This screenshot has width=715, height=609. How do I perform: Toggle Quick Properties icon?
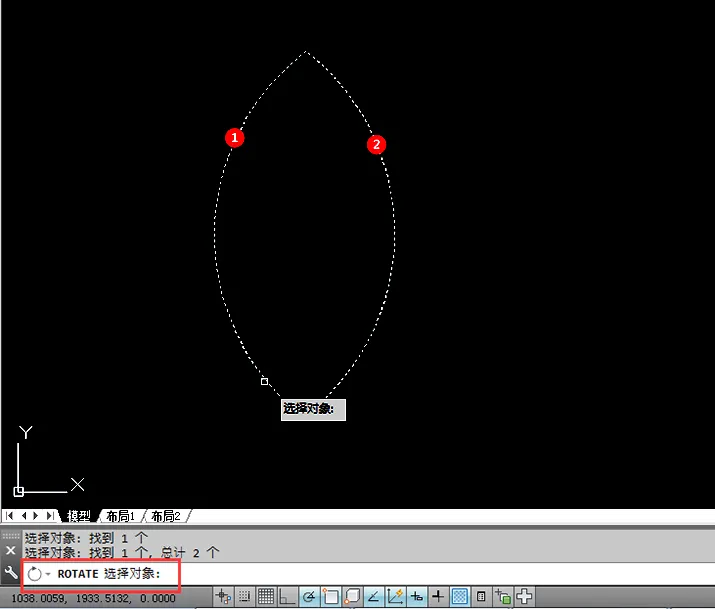tap(481, 596)
